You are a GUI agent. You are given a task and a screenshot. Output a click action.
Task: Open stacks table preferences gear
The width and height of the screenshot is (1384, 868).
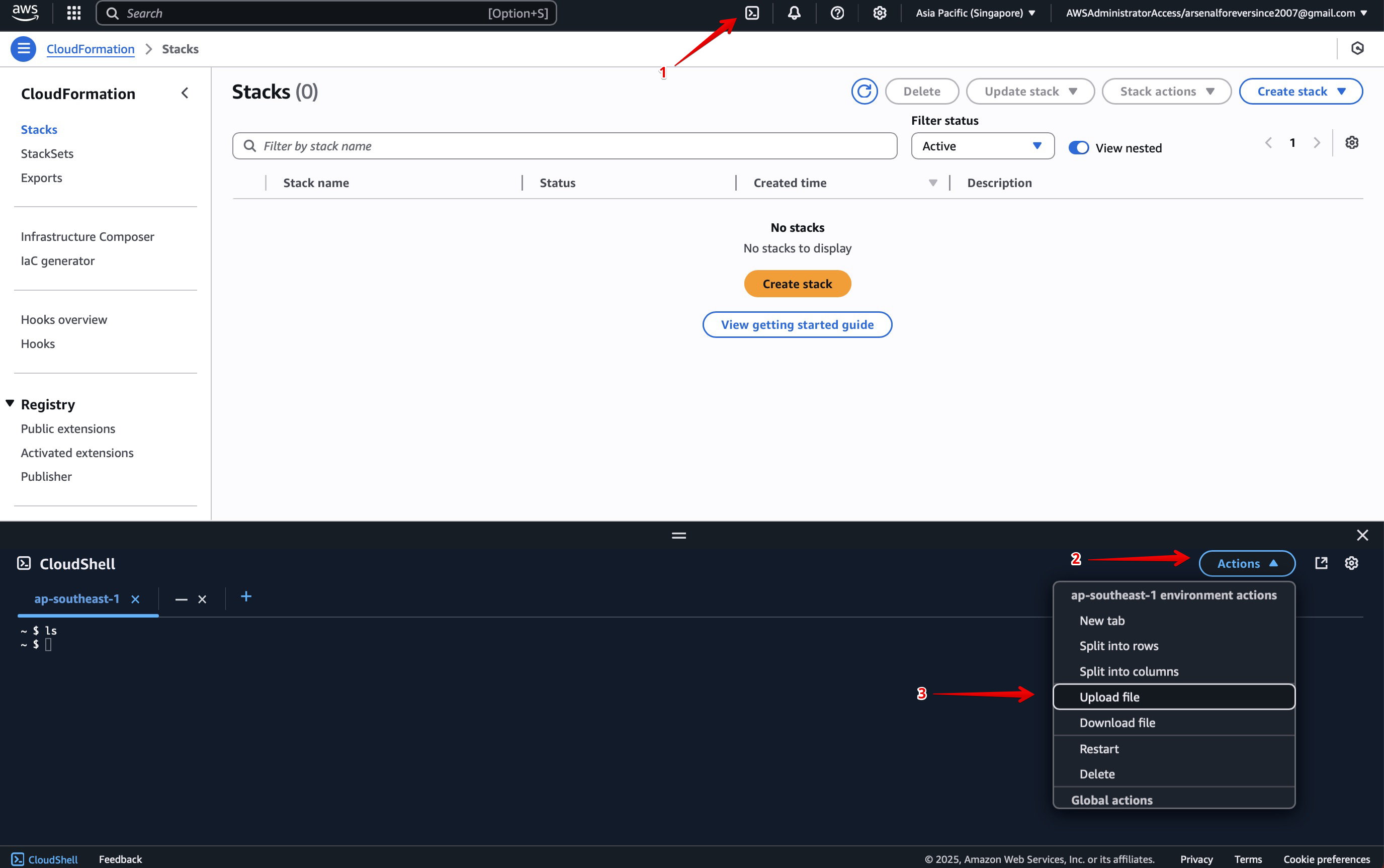point(1352,143)
